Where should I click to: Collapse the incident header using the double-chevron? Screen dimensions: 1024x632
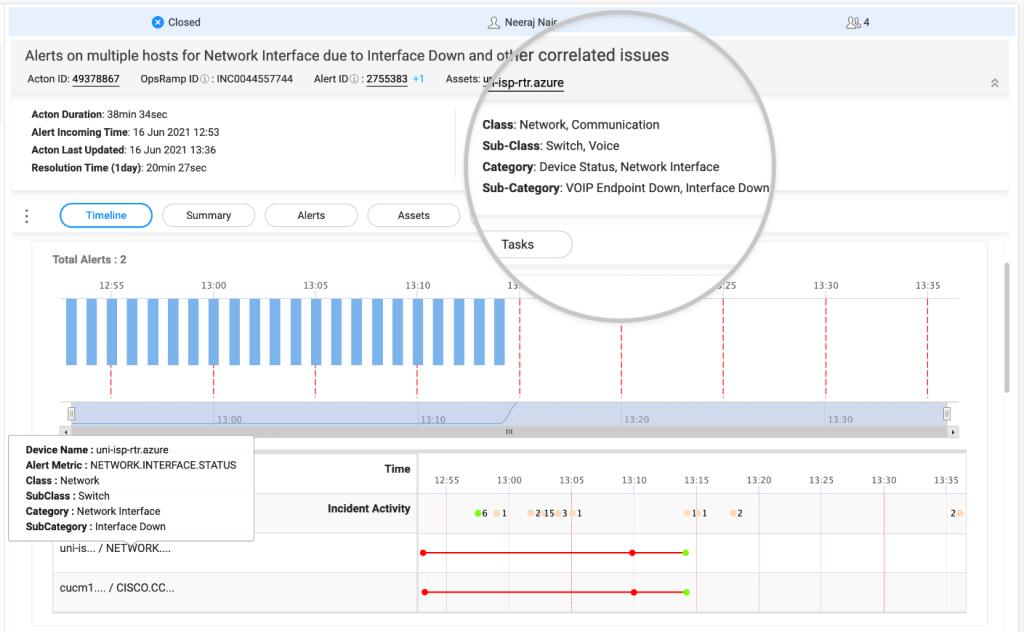point(994,83)
